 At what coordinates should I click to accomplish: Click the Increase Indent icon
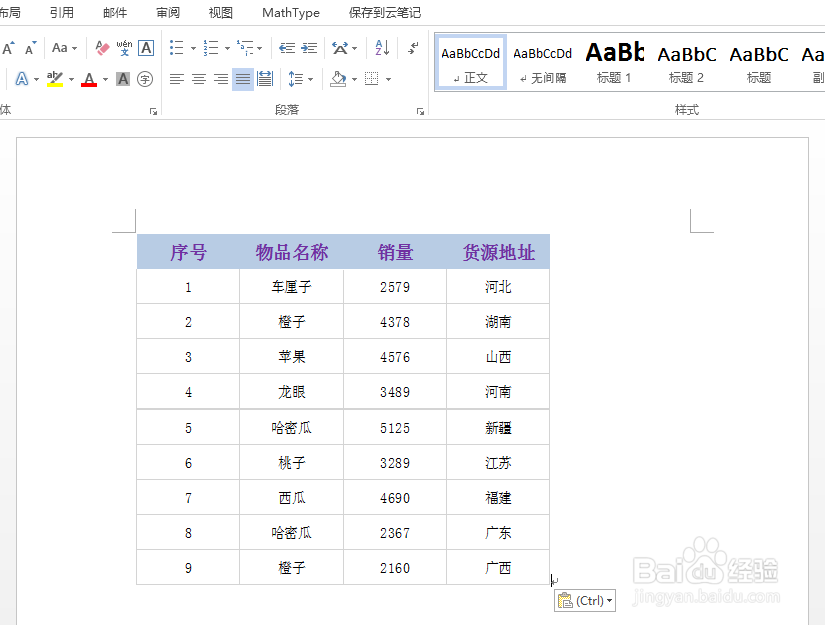click(x=309, y=48)
